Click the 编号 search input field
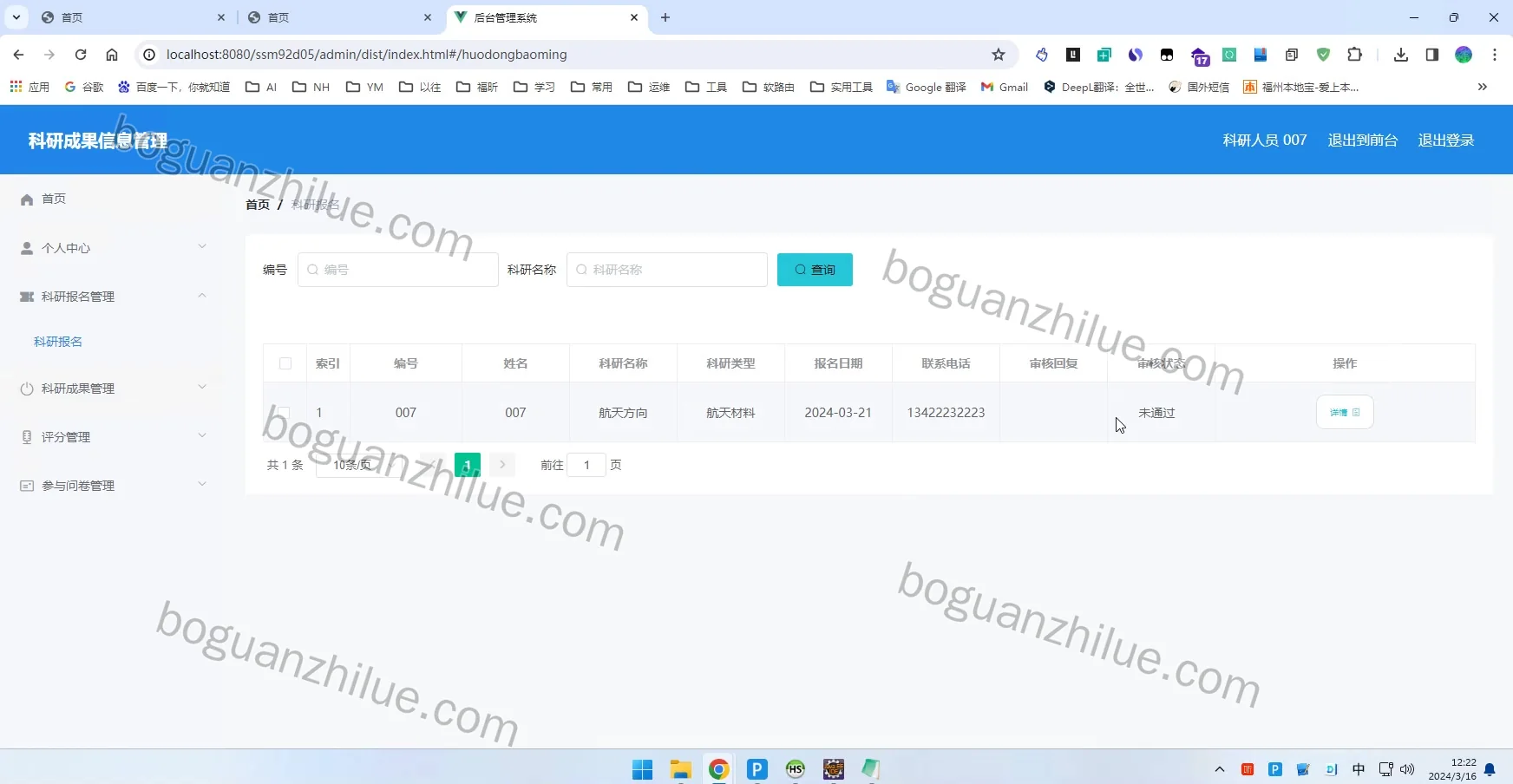The image size is (1513, 784). (x=398, y=270)
